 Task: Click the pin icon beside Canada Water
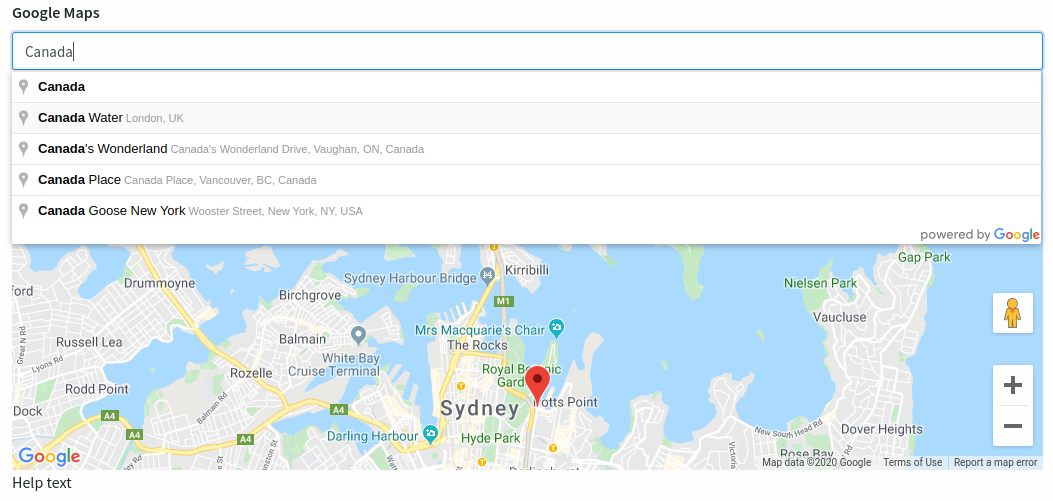[24, 118]
